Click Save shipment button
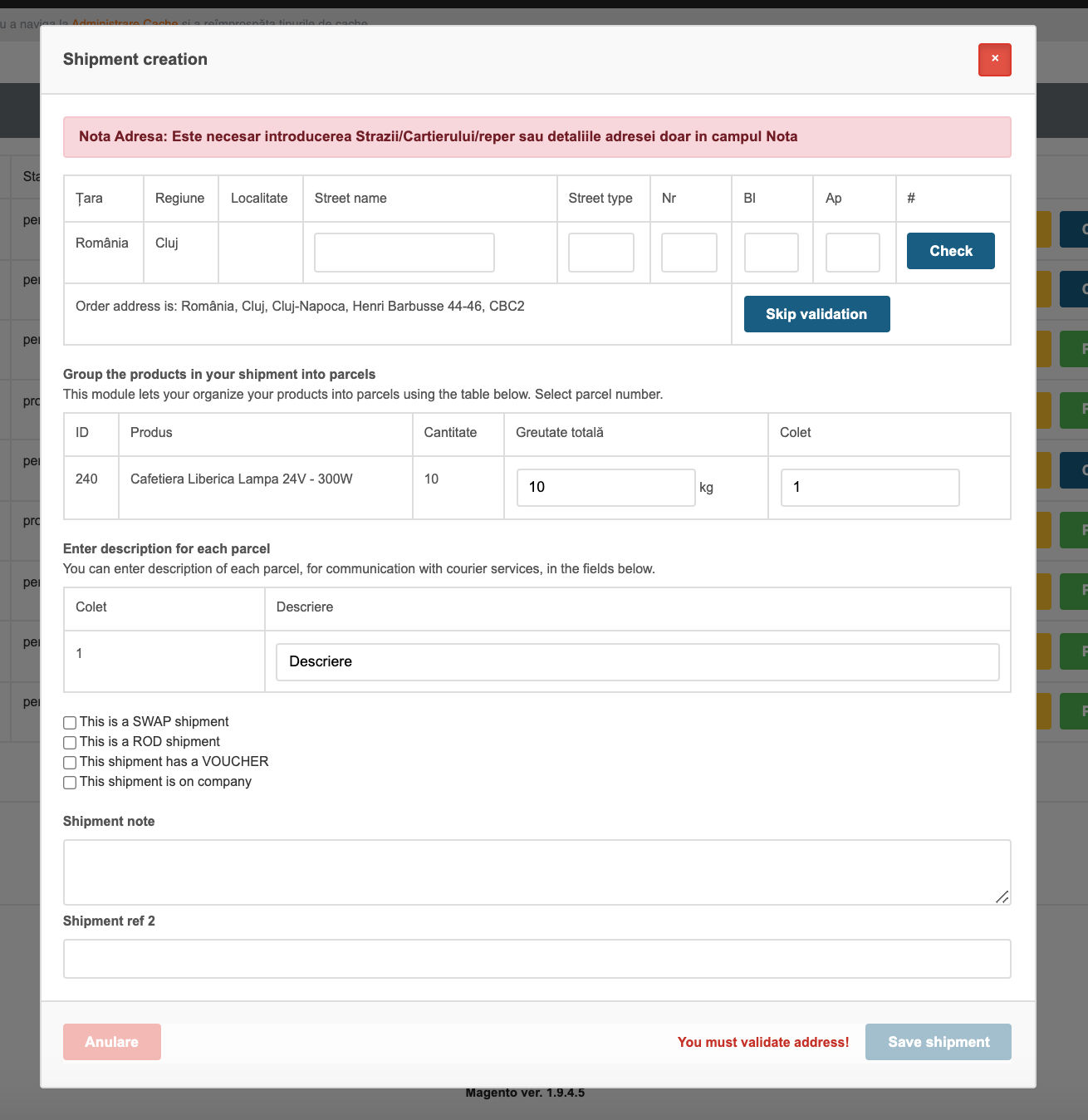Image resolution: width=1088 pixels, height=1120 pixels. tap(939, 1042)
